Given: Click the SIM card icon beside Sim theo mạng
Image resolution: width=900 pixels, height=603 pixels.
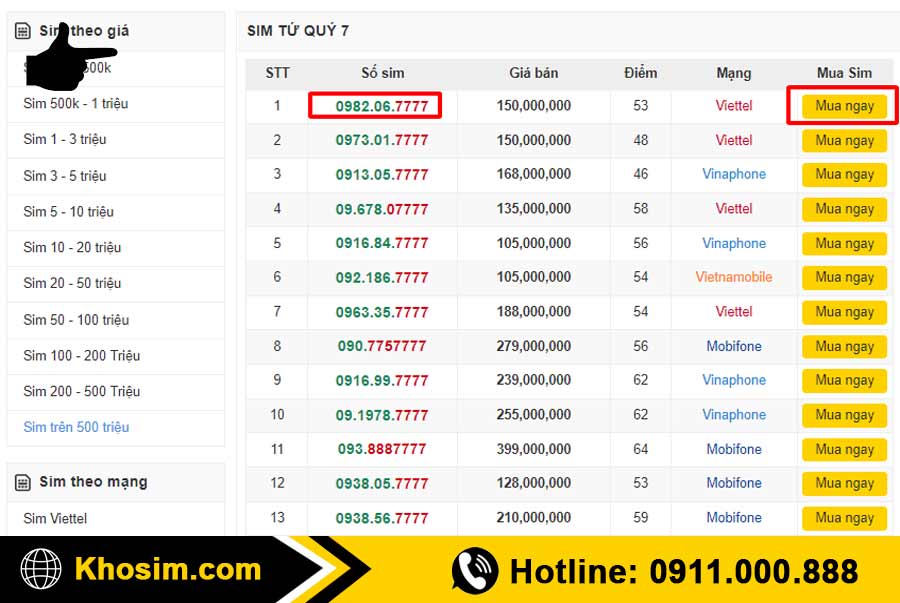Looking at the screenshot, I should [23, 483].
